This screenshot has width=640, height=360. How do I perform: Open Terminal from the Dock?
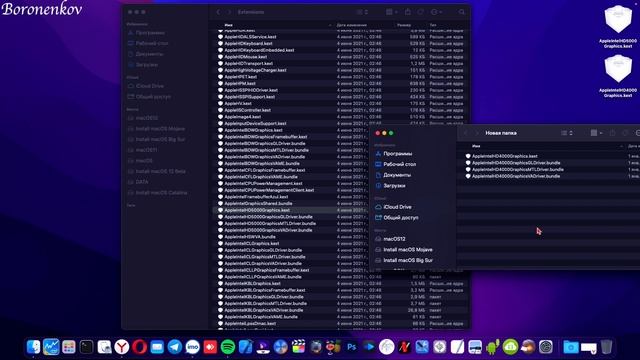[87, 347]
